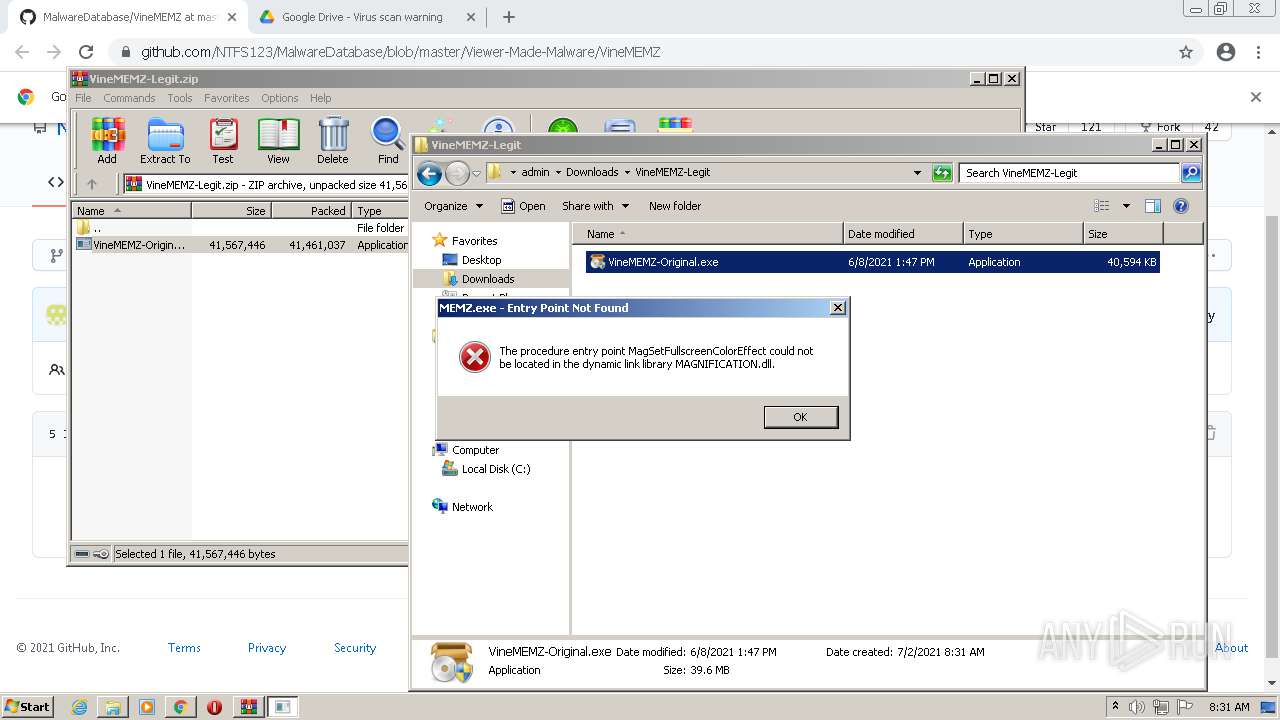Click New folder in Explorer toolbar
Screen dimensions: 1280x720
click(675, 206)
